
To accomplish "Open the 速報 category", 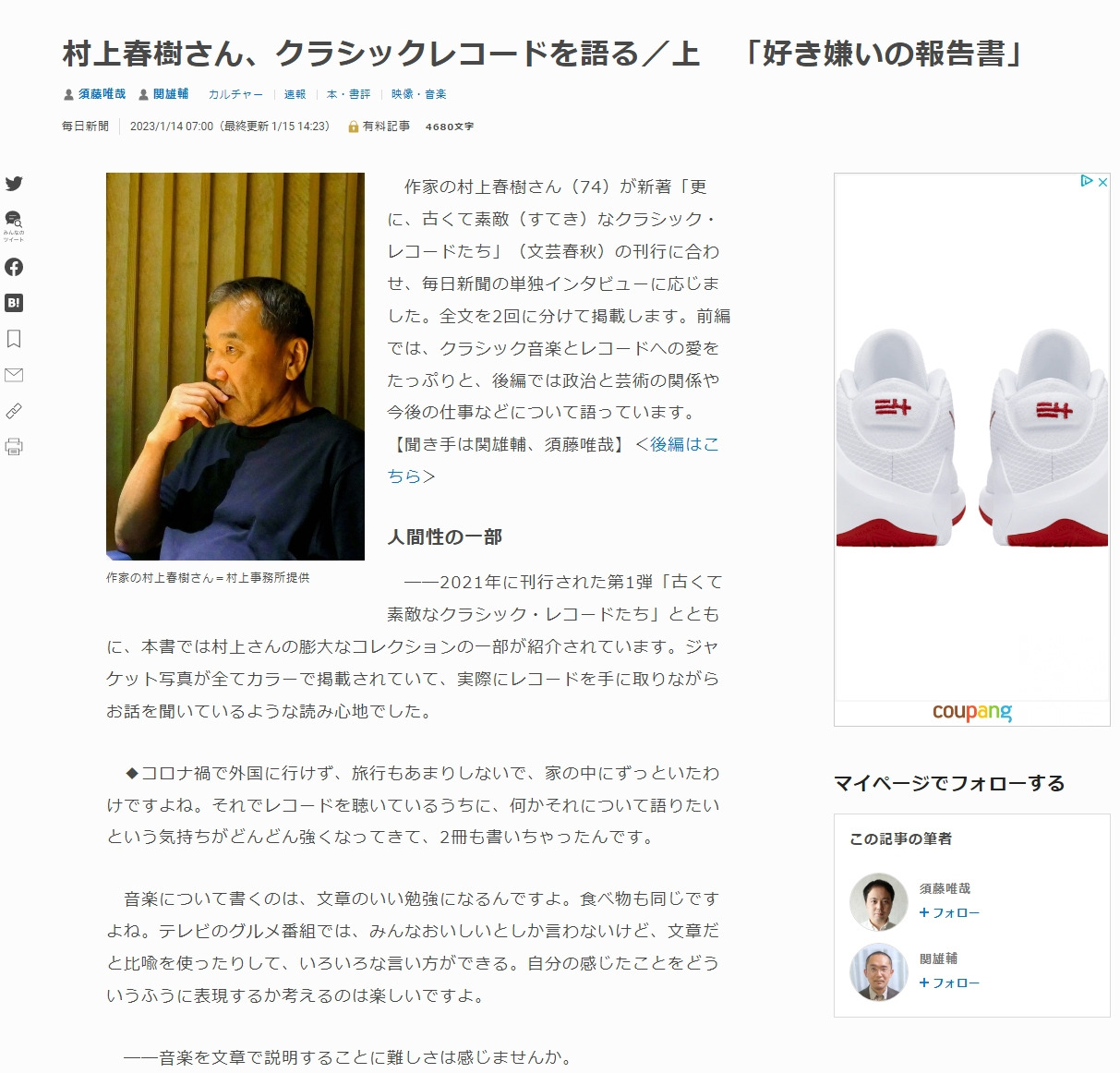I will click(x=295, y=94).
